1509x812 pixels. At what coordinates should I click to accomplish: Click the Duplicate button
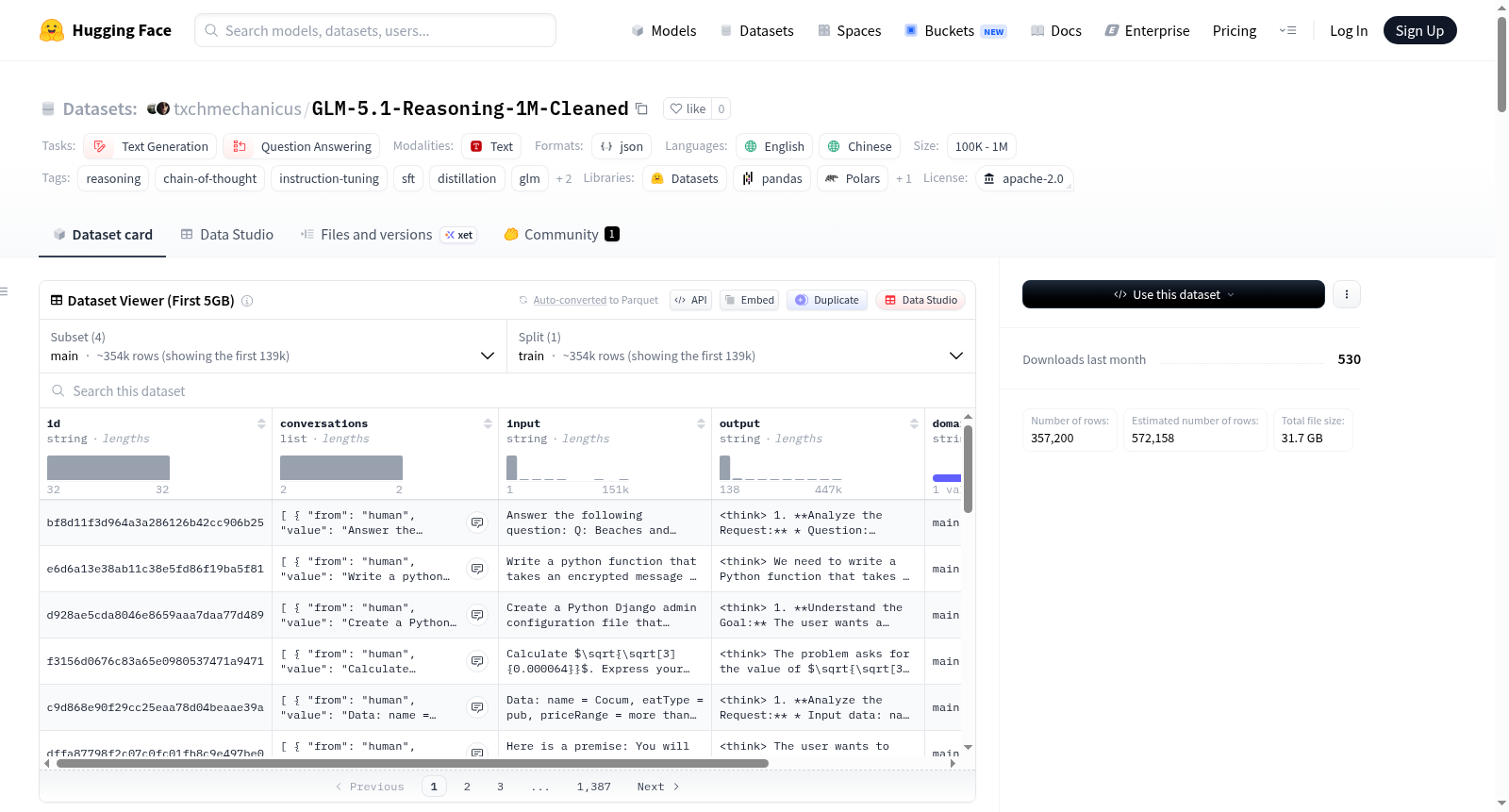[827, 300]
